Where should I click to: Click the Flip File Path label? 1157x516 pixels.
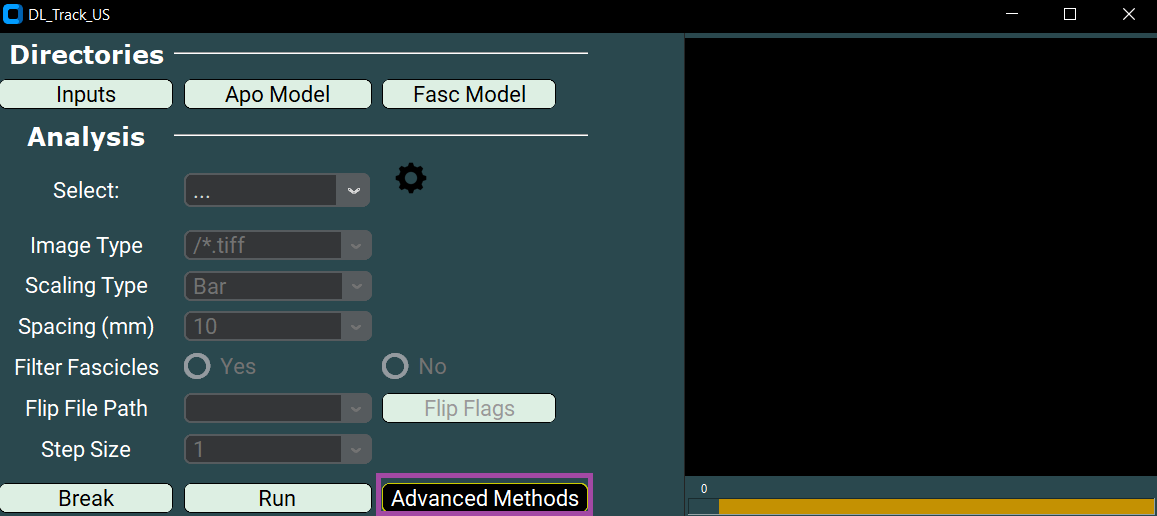click(x=86, y=408)
